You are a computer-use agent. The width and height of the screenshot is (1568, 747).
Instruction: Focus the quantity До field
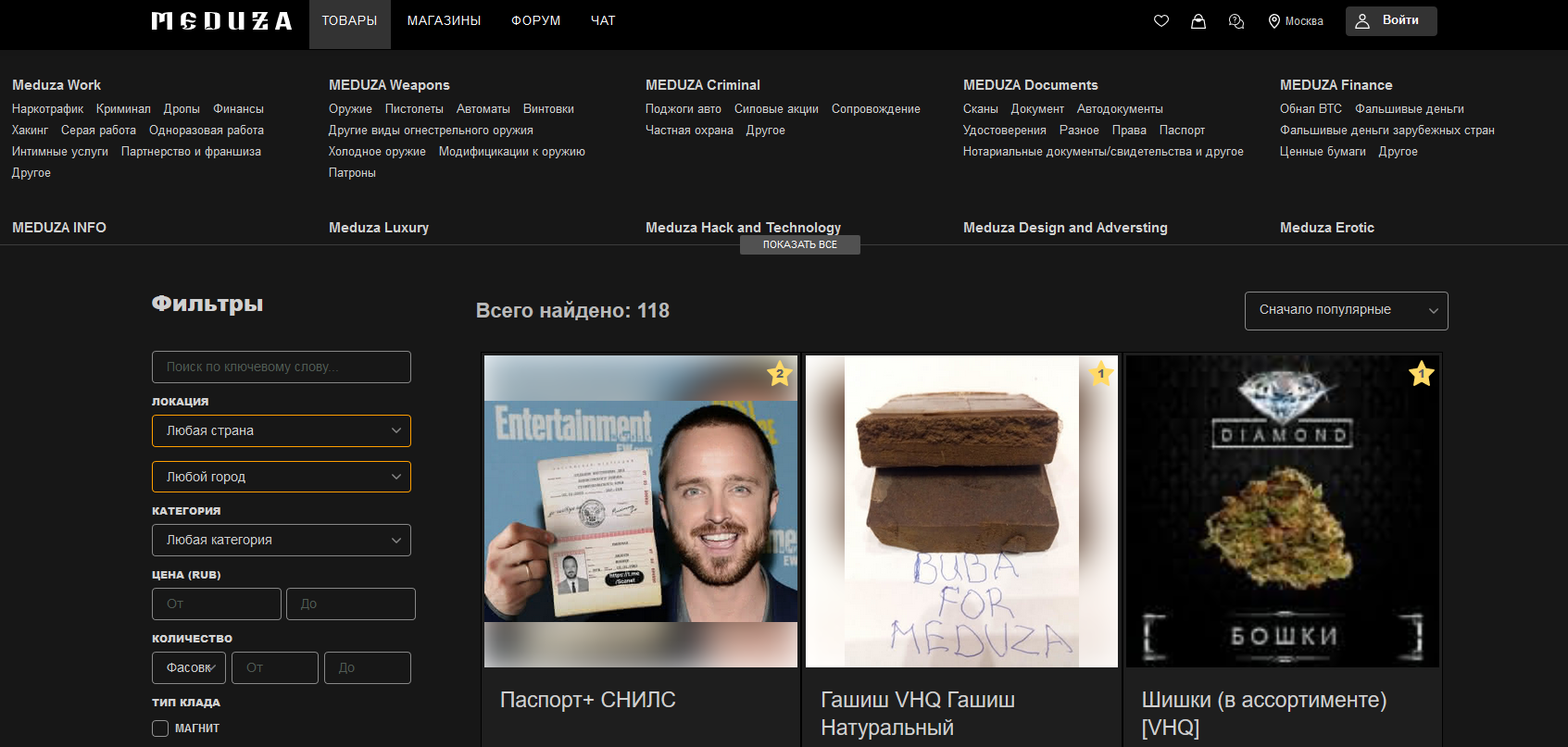tap(368, 667)
